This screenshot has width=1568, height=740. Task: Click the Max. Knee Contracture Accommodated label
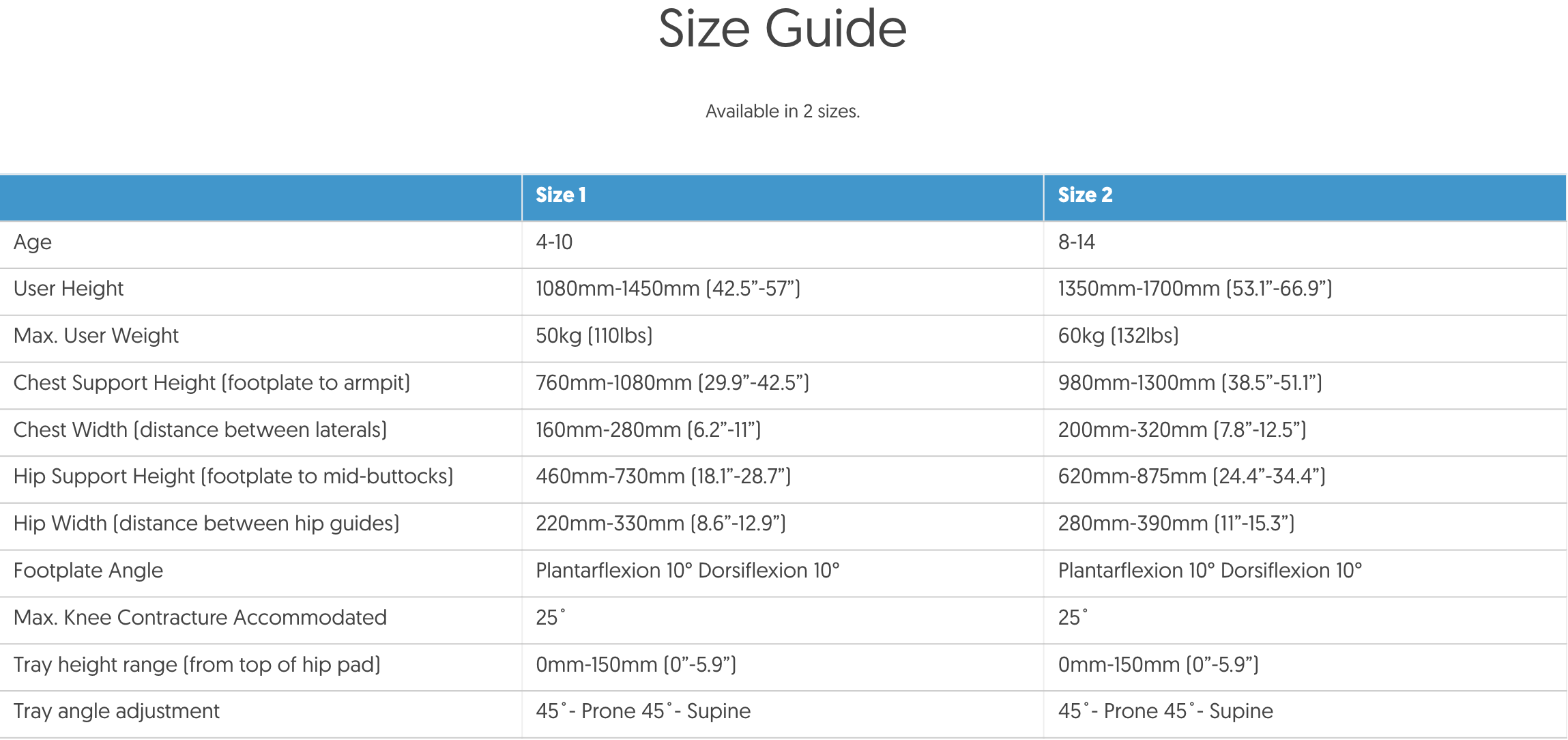tap(200, 618)
